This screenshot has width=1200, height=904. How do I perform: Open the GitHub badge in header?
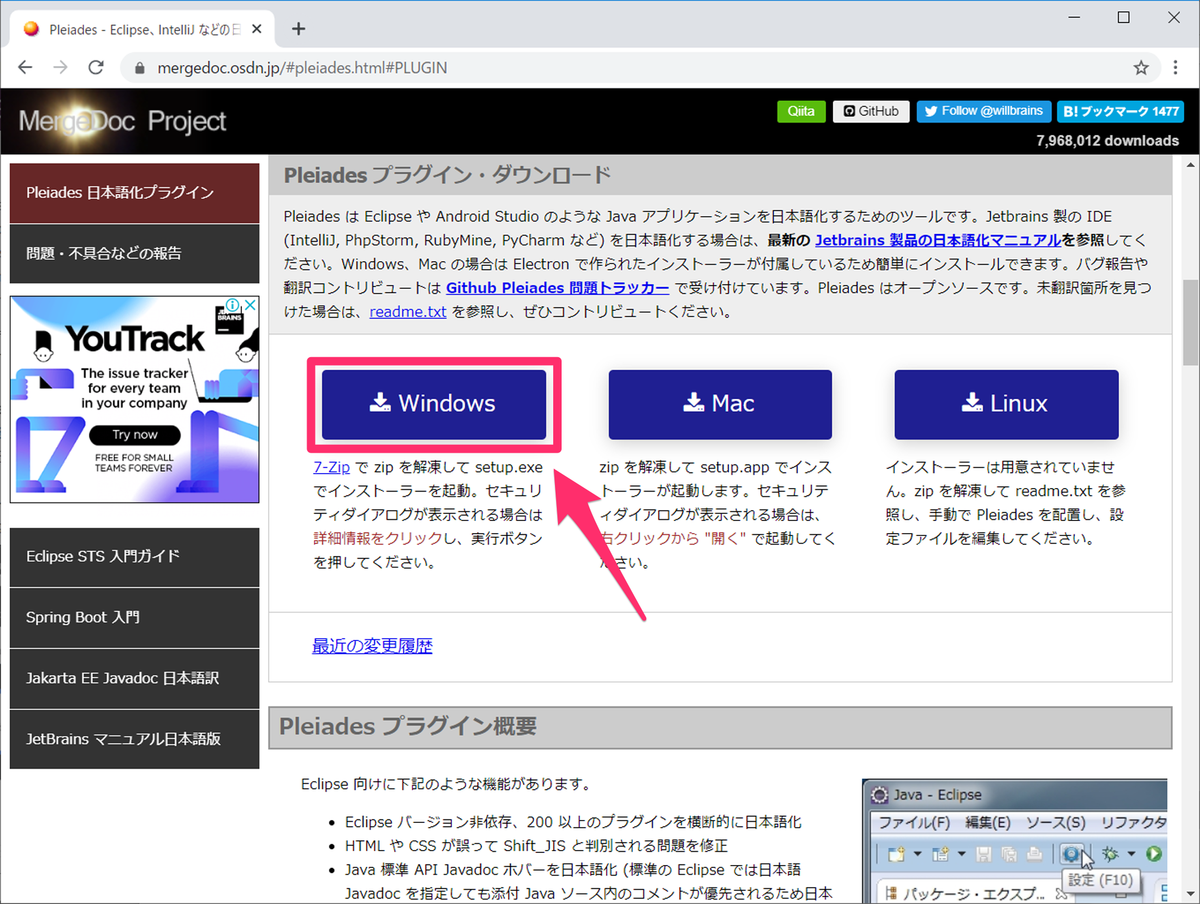pyautogui.click(x=871, y=111)
